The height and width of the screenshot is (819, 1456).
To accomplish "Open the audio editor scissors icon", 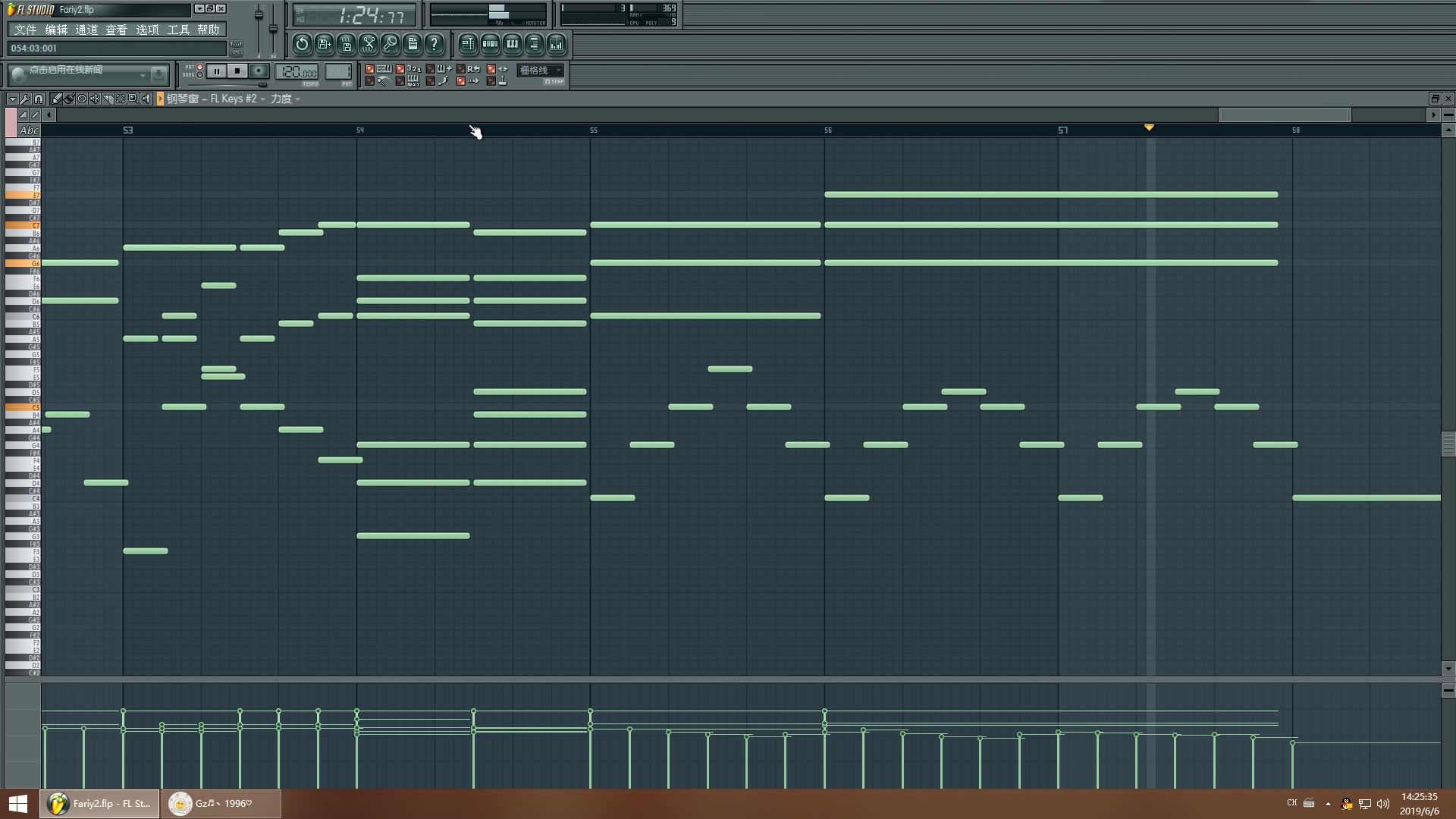I will point(369,44).
